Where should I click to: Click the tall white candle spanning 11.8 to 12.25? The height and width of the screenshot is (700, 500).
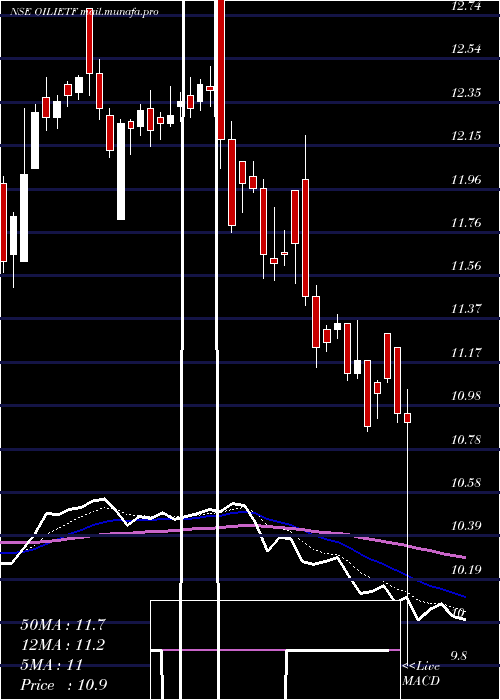click(121, 171)
